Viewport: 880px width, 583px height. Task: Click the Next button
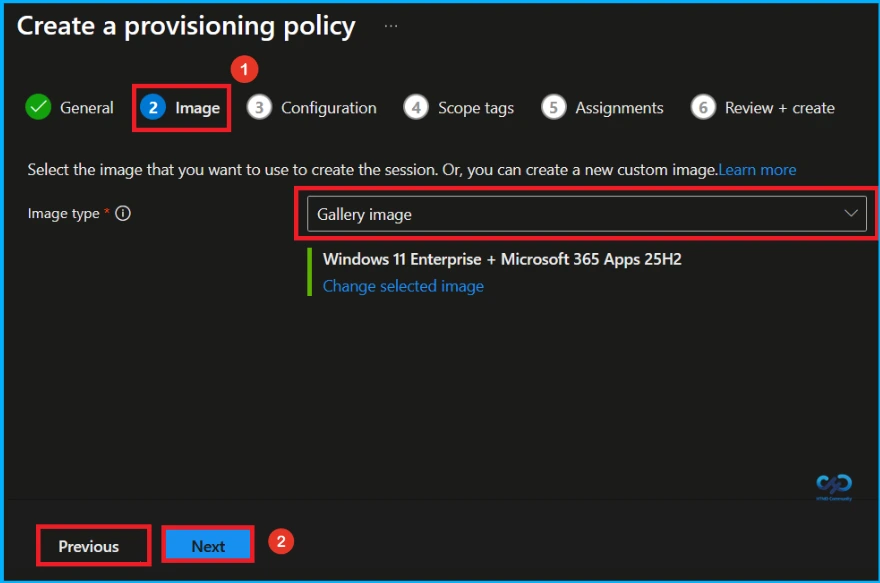(x=207, y=546)
